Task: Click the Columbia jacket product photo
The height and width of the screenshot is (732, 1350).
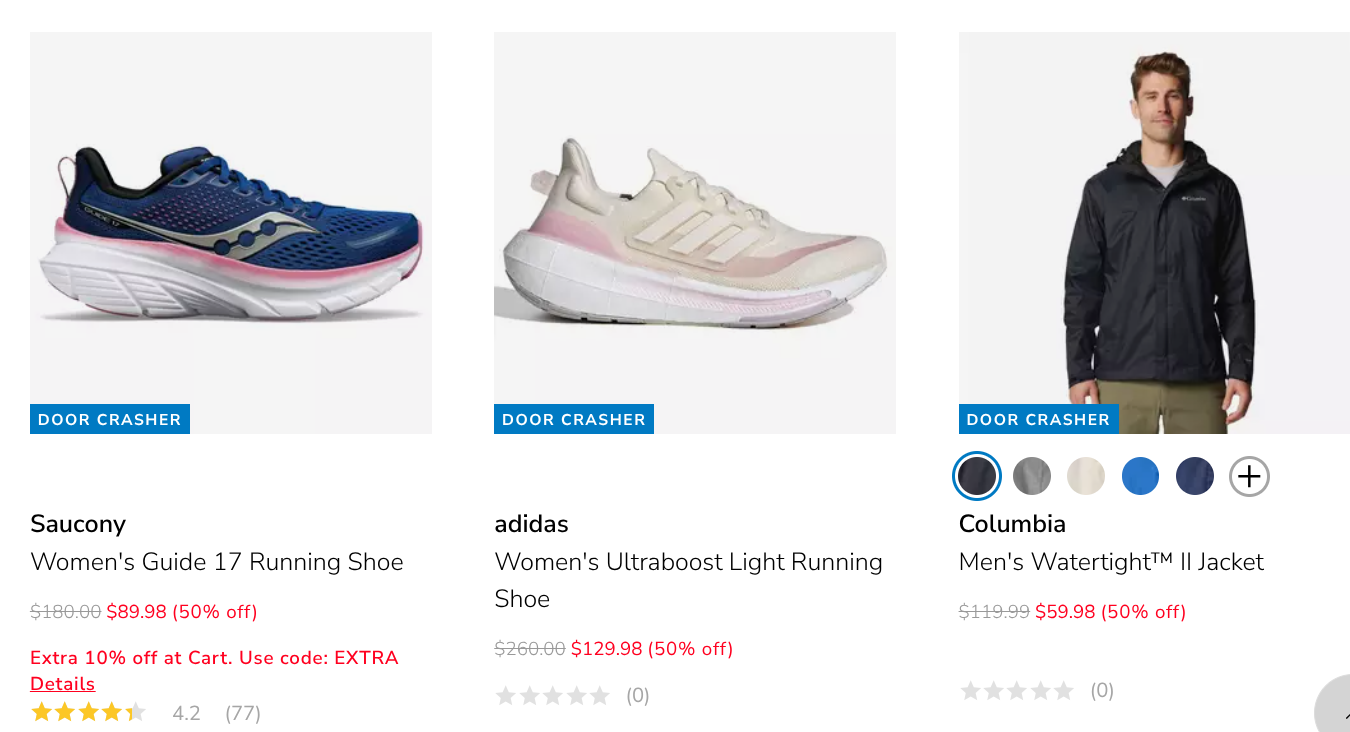Action: coord(1154,230)
